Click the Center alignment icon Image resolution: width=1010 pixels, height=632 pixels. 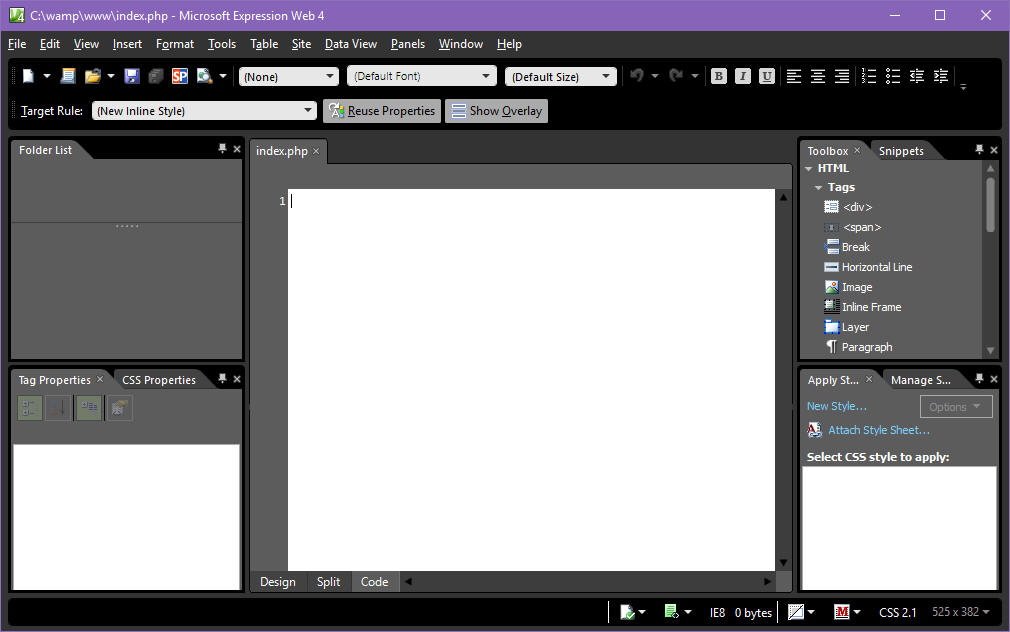pos(818,76)
